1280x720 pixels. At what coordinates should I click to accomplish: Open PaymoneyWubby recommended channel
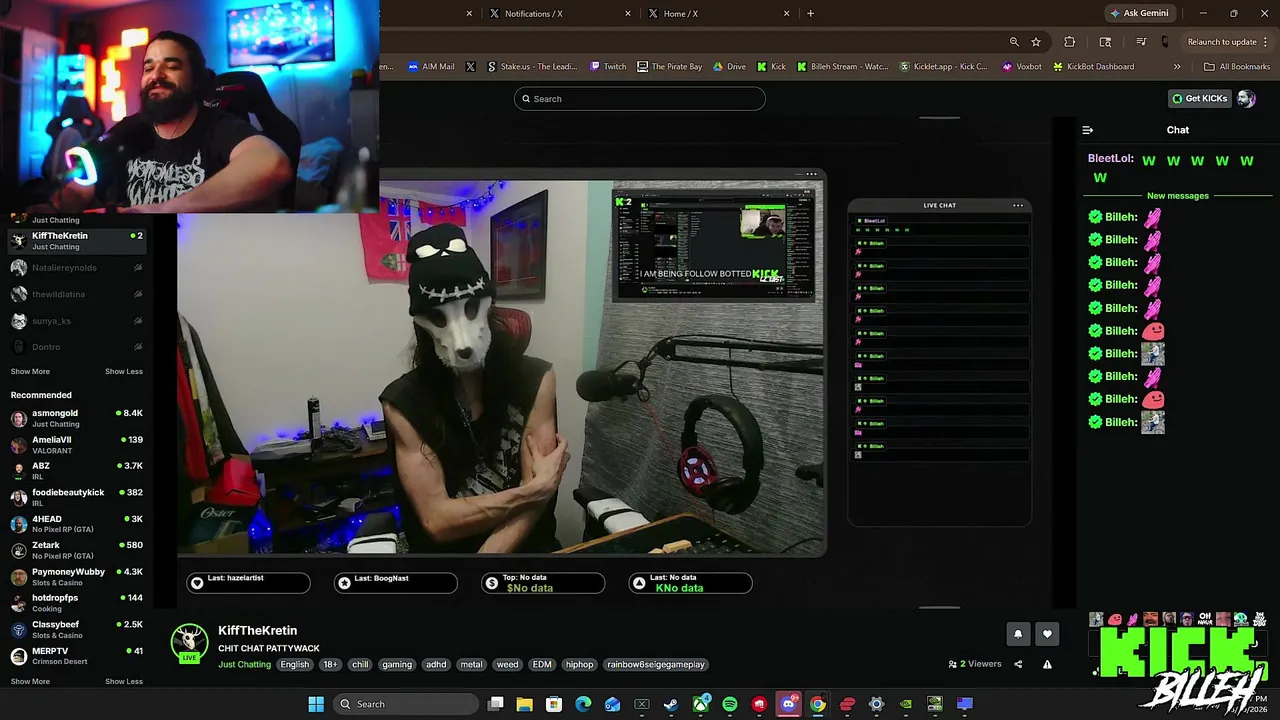77,576
